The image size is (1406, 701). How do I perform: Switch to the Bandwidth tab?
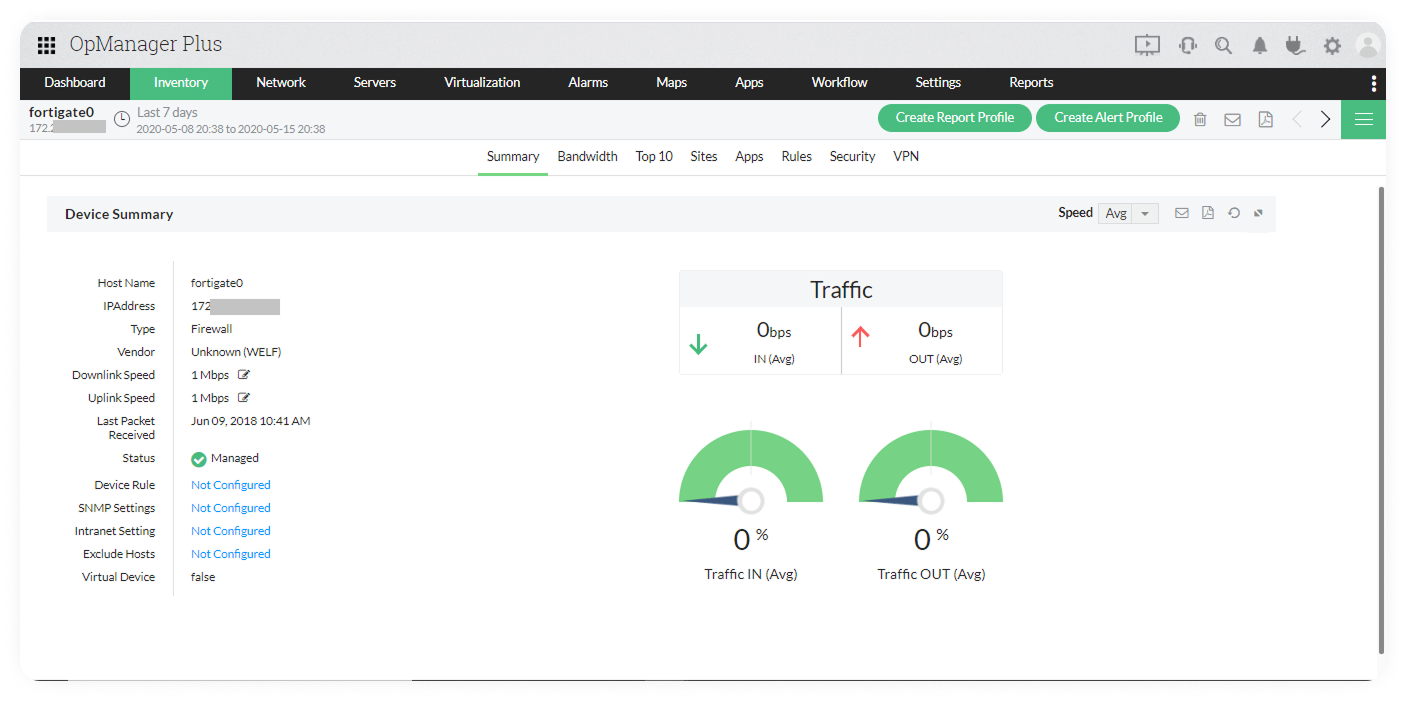pos(587,156)
